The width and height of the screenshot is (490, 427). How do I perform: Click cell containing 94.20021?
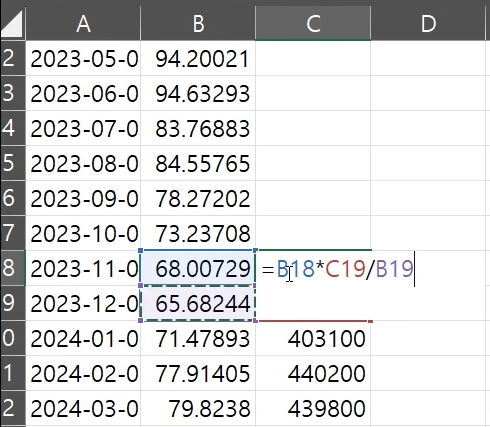pos(198,58)
